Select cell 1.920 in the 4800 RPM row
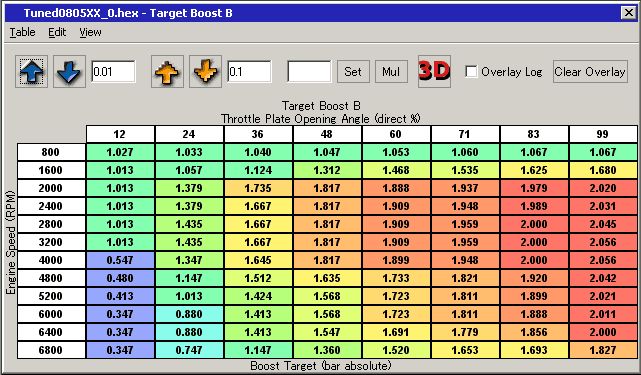Image resolution: width=641 pixels, height=375 pixels. (534, 278)
